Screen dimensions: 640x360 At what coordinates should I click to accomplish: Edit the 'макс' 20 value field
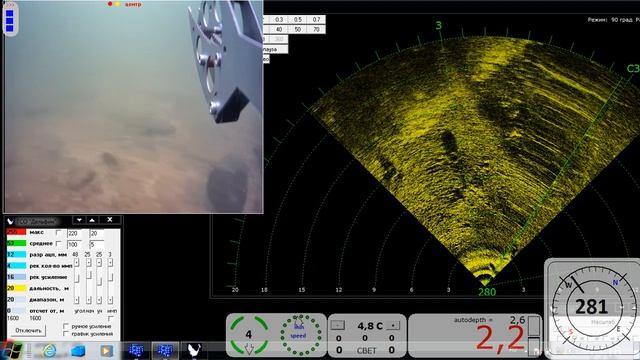pos(96,233)
